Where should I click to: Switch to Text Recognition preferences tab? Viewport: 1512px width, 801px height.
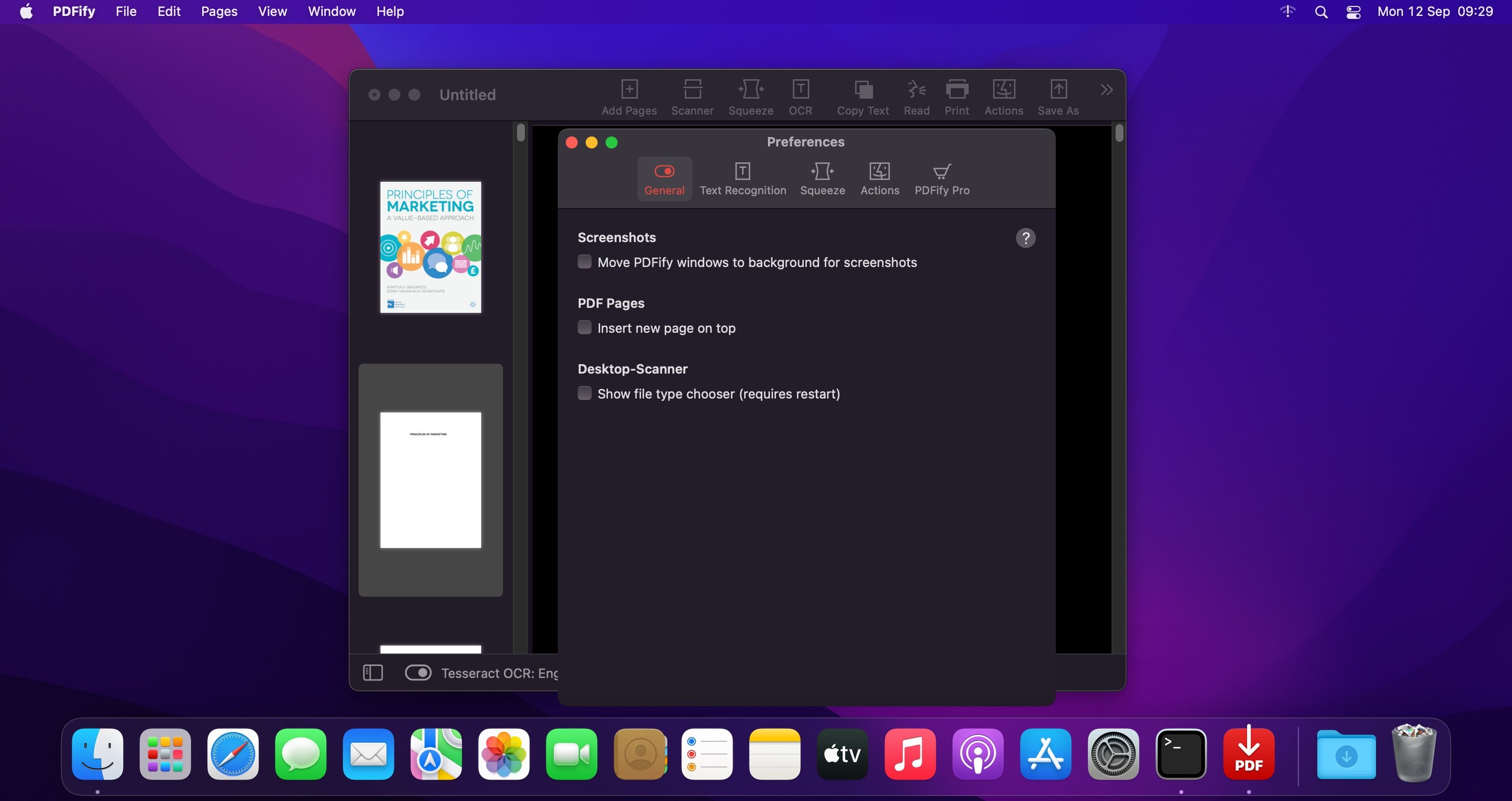pos(743,179)
